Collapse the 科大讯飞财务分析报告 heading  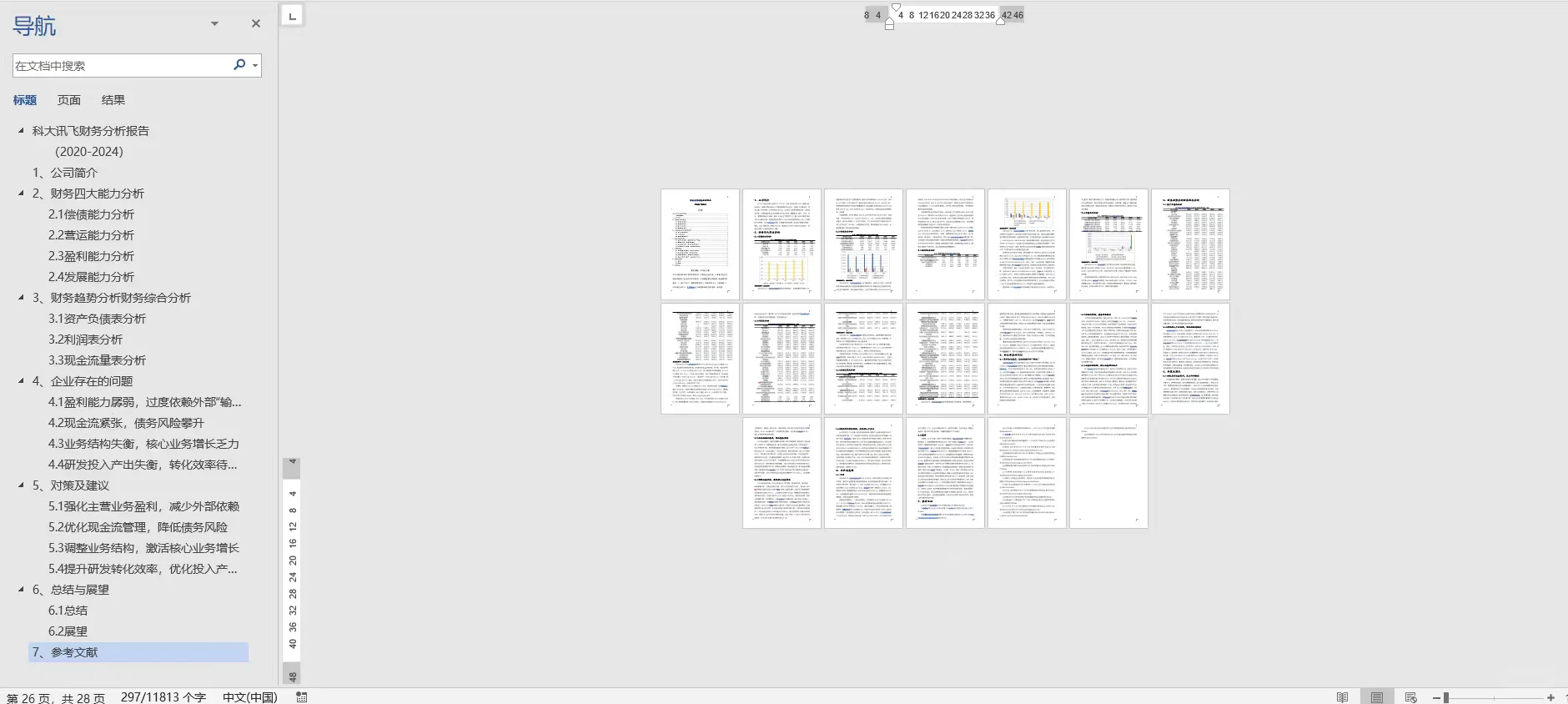click(x=21, y=130)
